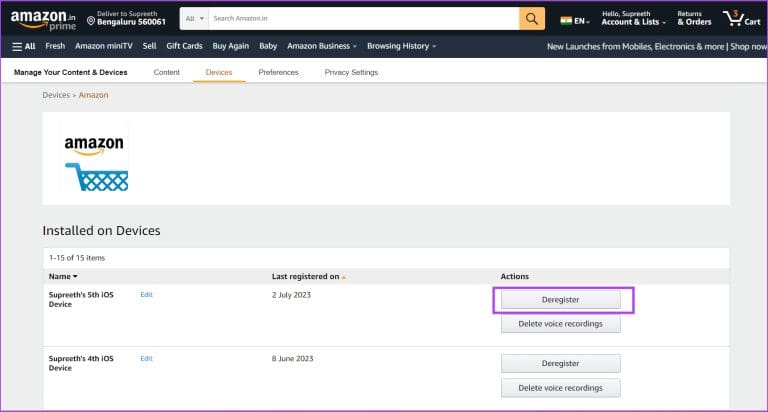
Task: Open the Amazon.in prime logo homepage
Action: [43, 20]
